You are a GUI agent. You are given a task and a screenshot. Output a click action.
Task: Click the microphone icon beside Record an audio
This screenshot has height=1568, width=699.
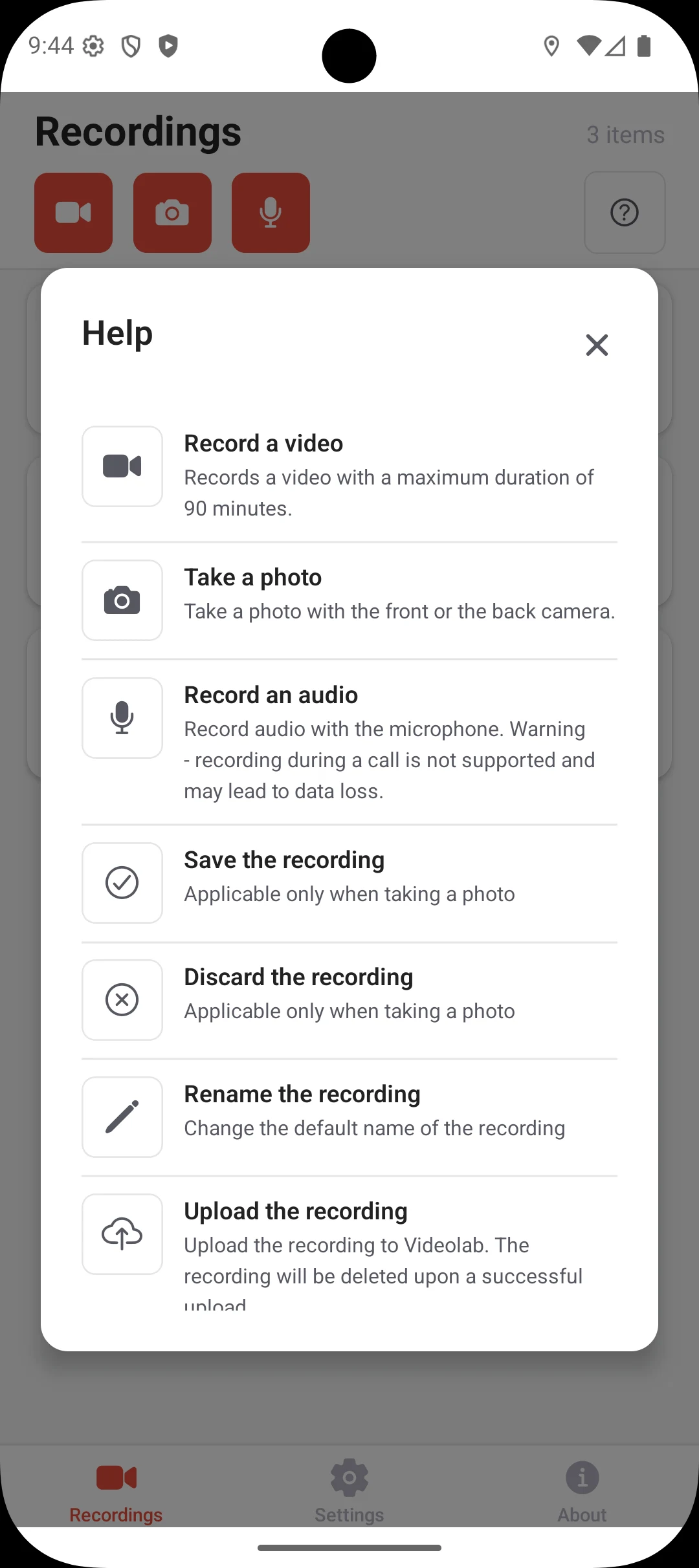(122, 718)
